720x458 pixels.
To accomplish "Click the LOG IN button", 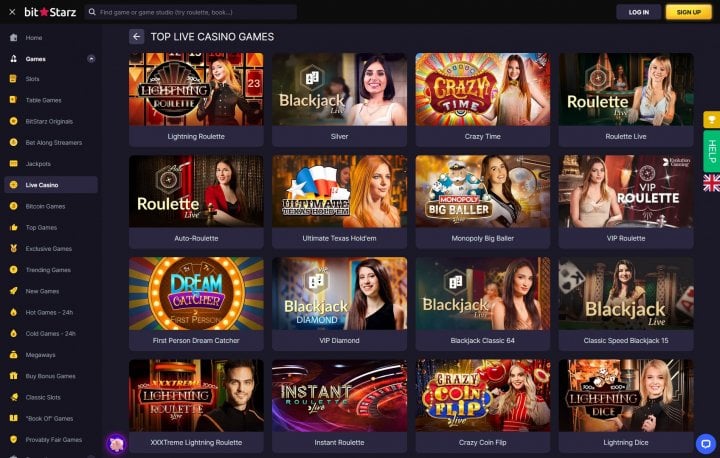I will point(639,12).
